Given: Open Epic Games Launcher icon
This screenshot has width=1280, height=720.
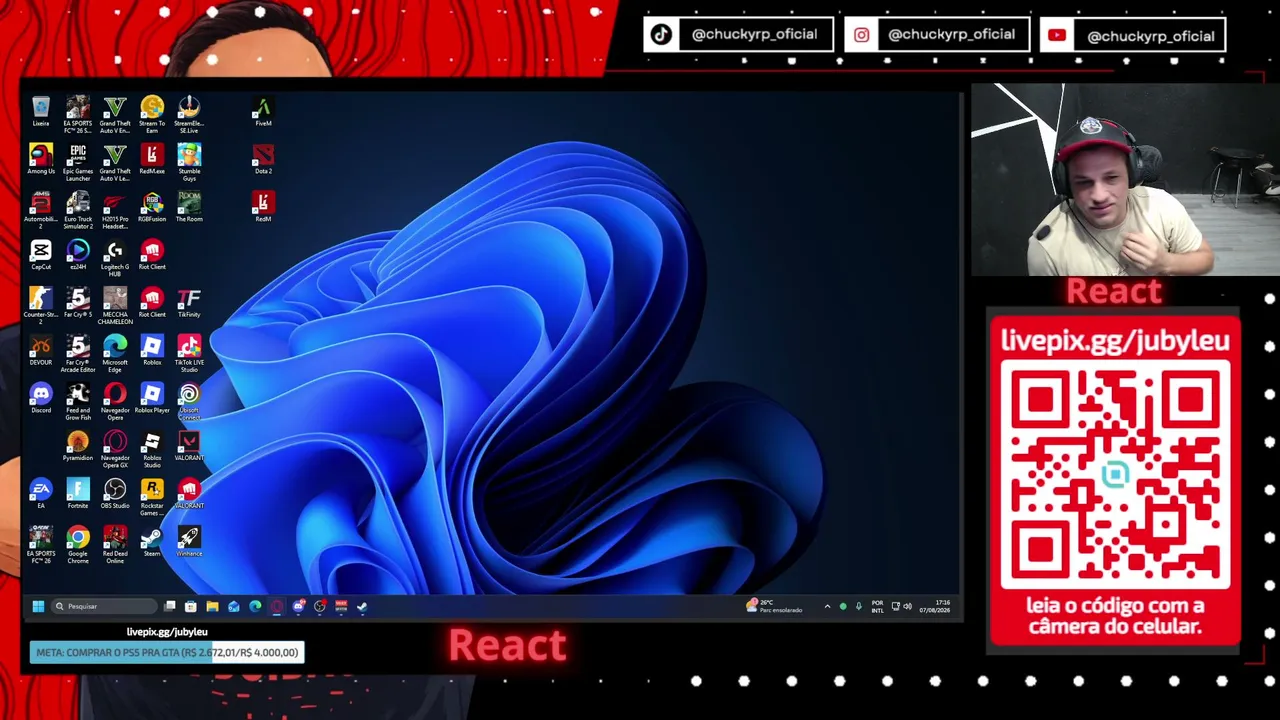Looking at the screenshot, I should [x=78, y=163].
